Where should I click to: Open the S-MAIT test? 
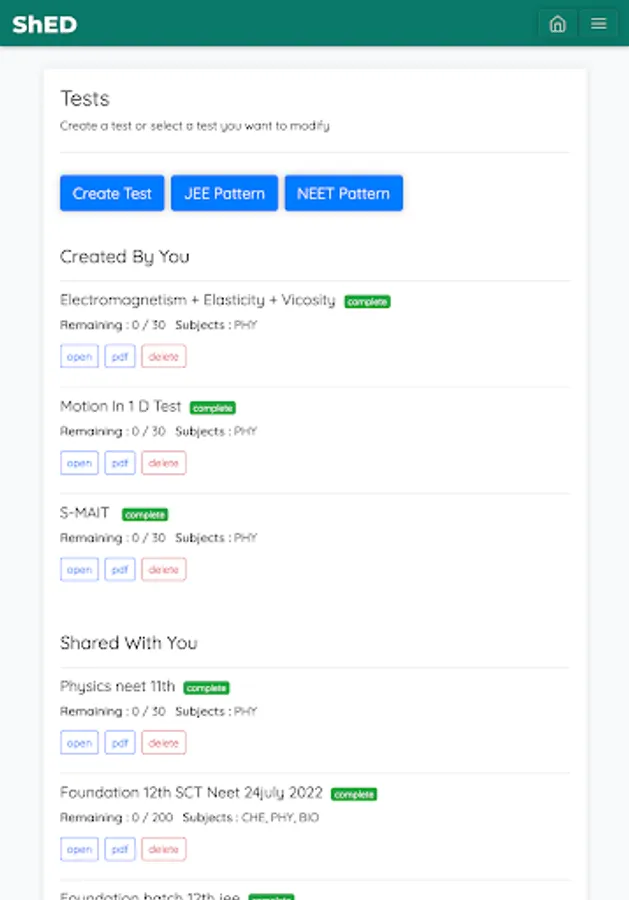click(79, 569)
